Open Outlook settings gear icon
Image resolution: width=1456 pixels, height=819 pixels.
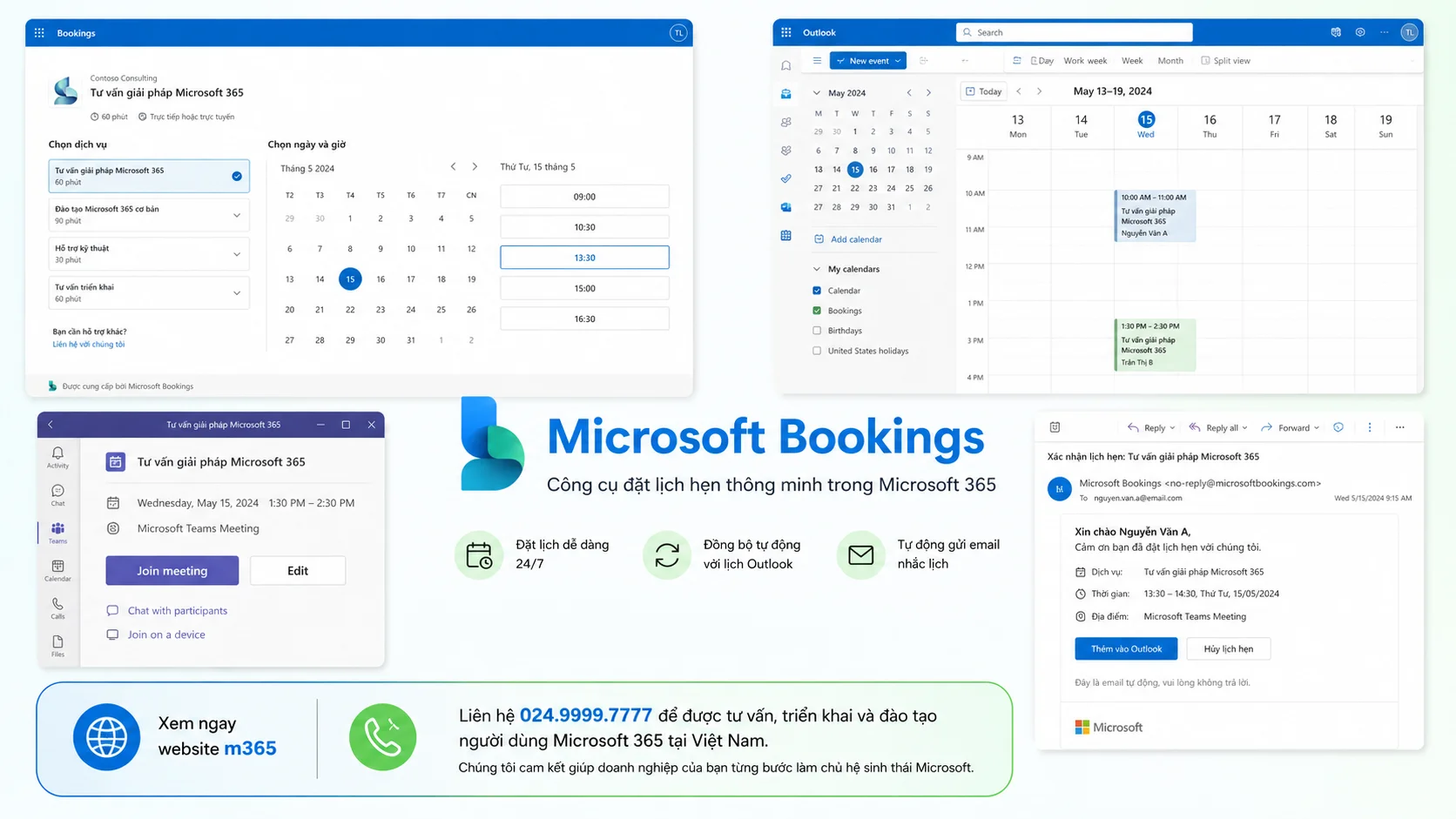1360,32
